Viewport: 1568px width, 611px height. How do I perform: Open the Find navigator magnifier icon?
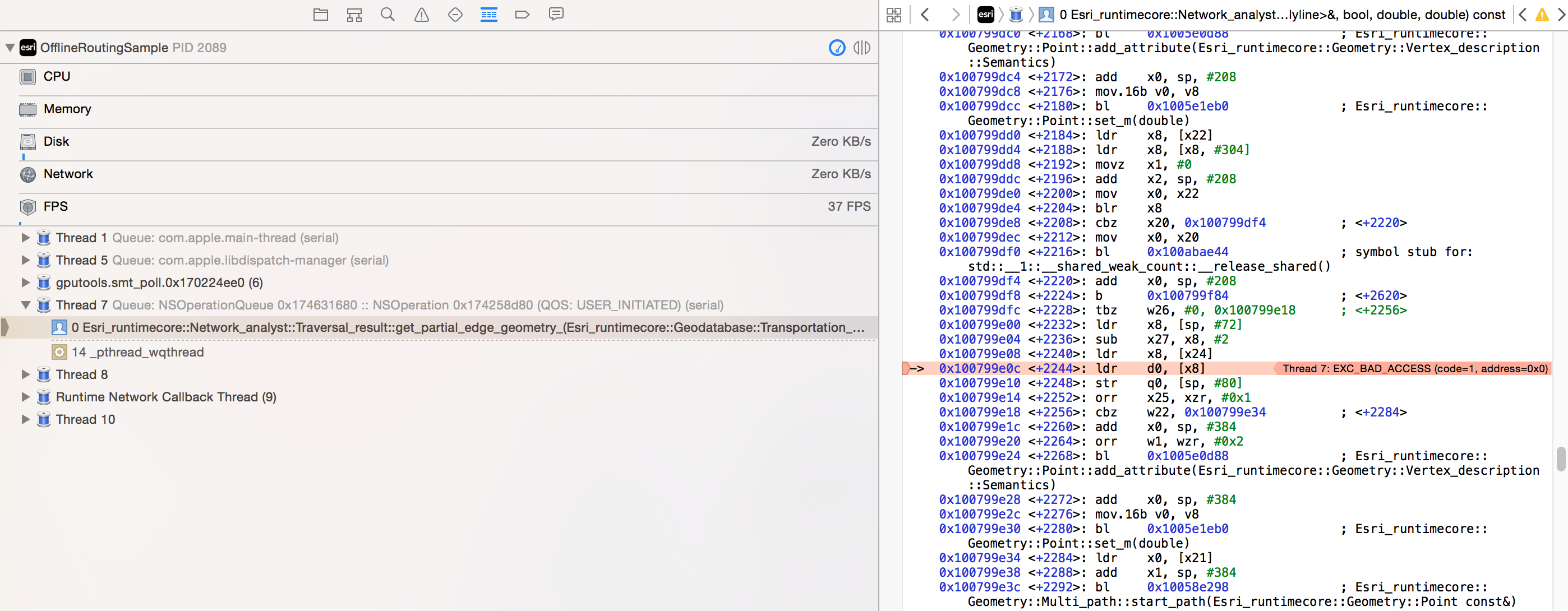pyautogui.click(x=388, y=15)
